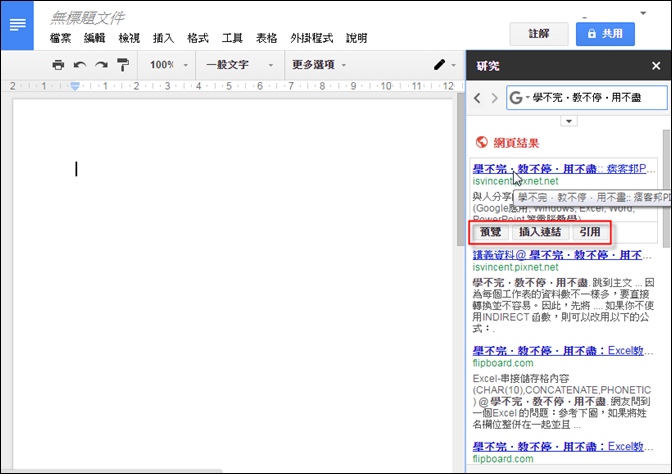Click the 註解 comments button
The width and height of the screenshot is (672, 474).
point(539,34)
